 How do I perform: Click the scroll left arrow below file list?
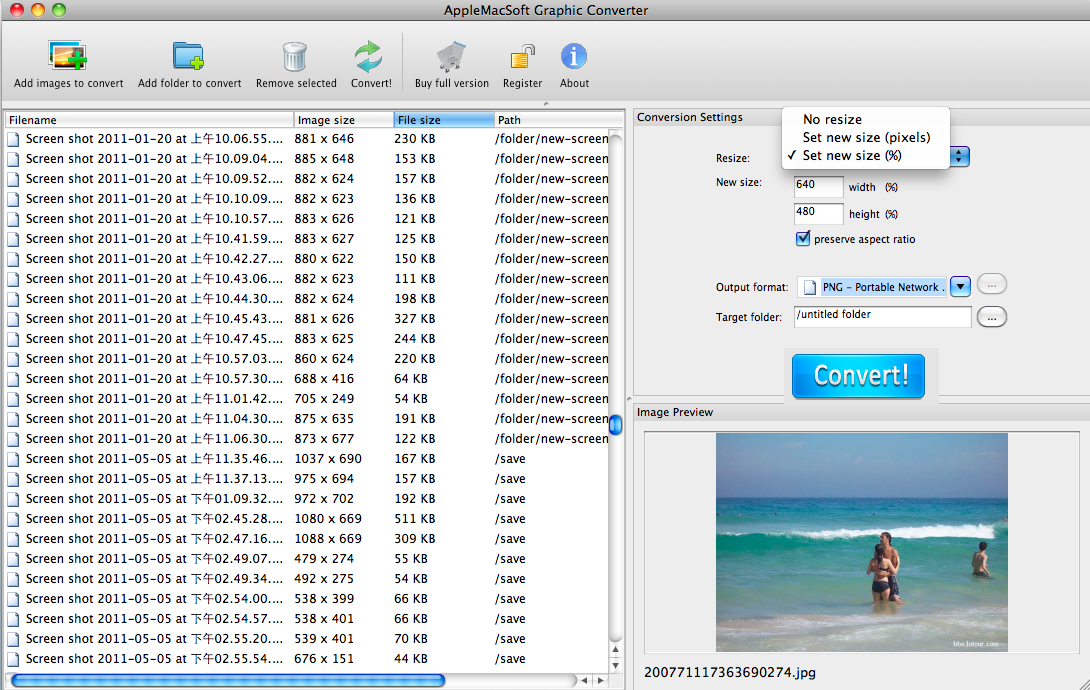[585, 680]
